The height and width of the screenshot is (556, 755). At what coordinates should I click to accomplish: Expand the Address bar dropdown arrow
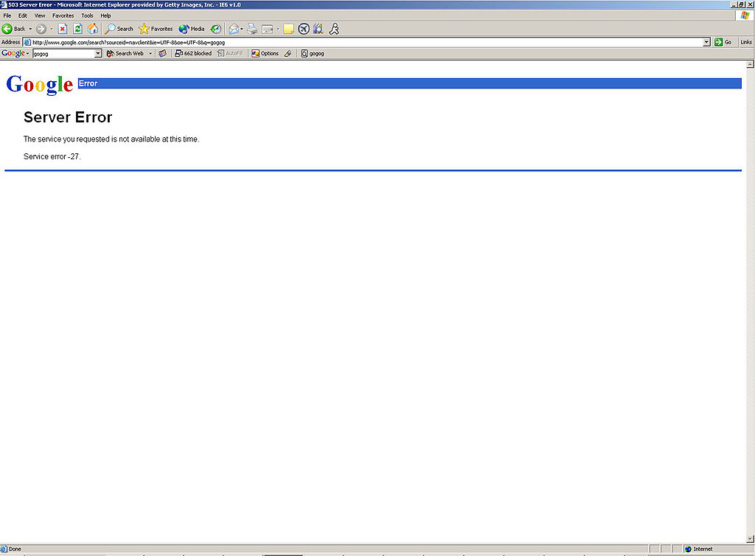706,42
